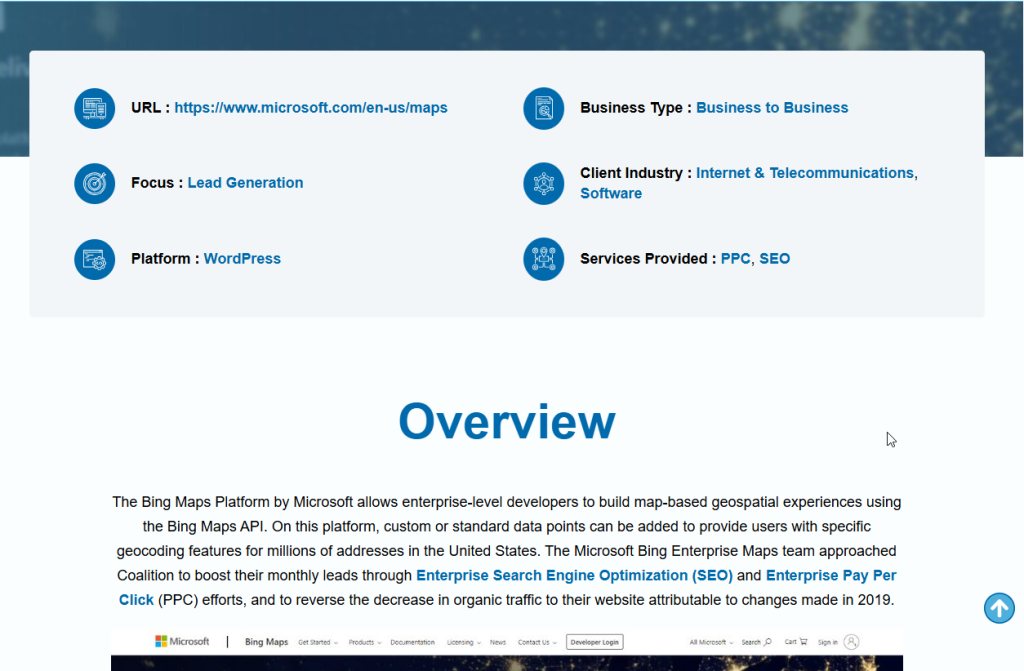Click the Platform gear window icon
Image resolution: width=1024 pixels, height=671 pixels.
point(95,259)
